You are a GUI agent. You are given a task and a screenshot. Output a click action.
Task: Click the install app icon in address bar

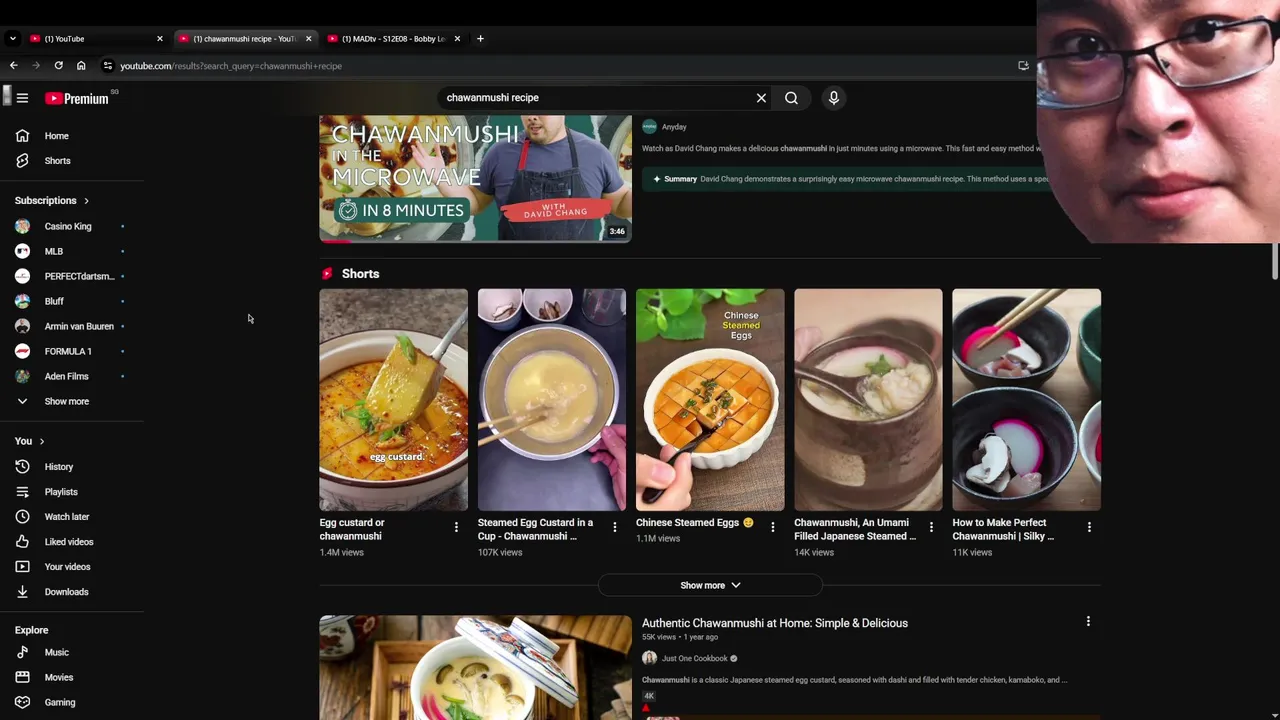(x=1023, y=66)
